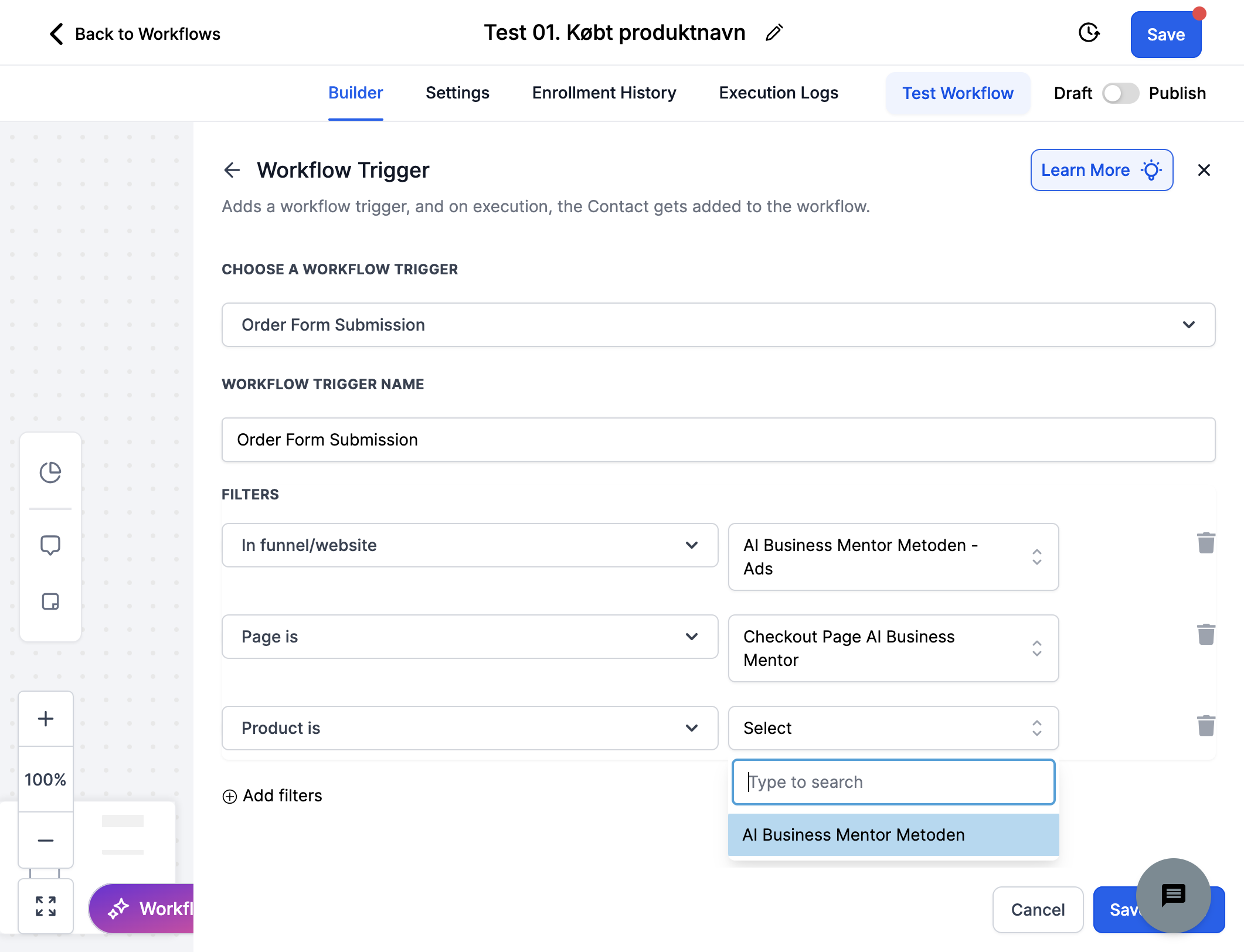1244x952 pixels.
Task: Go back using Workflow Trigger arrow
Action: click(x=232, y=170)
